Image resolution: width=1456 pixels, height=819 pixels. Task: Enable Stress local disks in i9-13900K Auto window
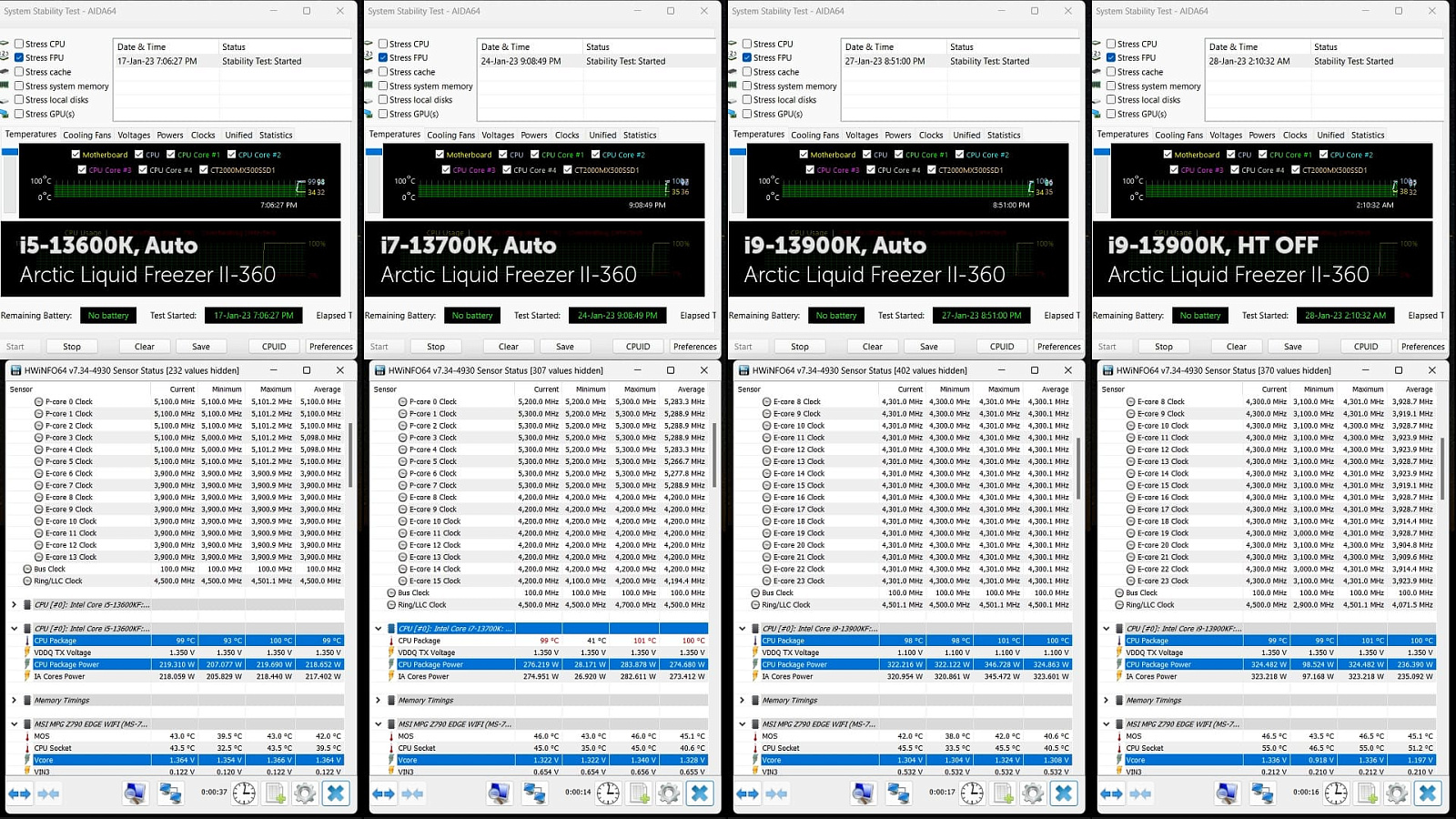click(x=747, y=100)
